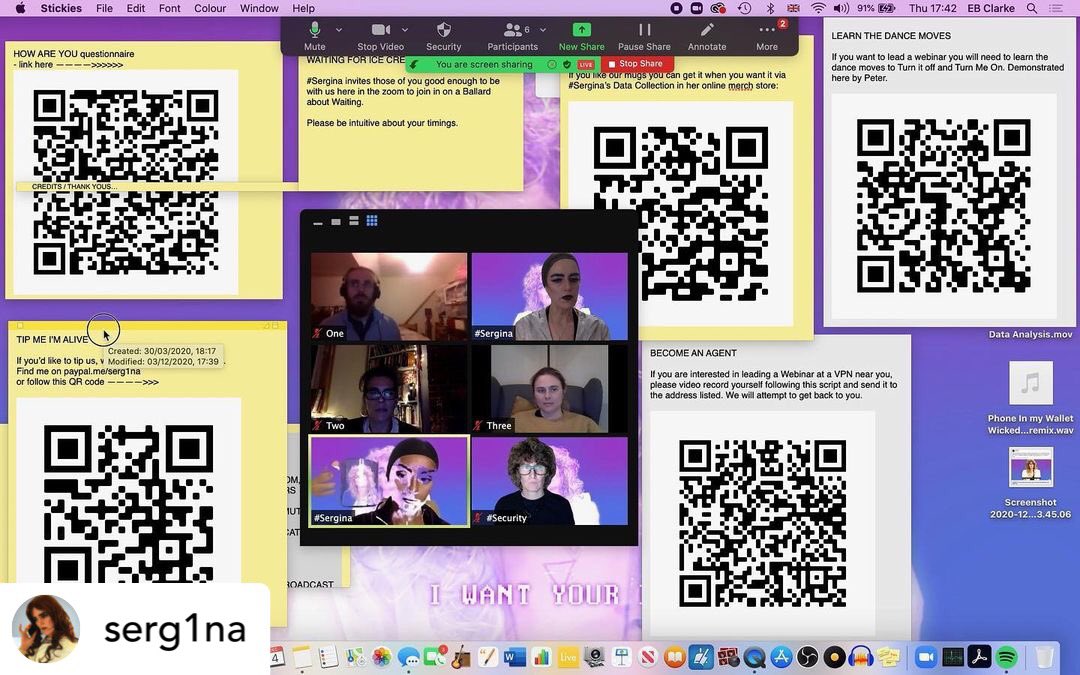Stop Share red button
This screenshot has height=675, width=1080.
(635, 63)
